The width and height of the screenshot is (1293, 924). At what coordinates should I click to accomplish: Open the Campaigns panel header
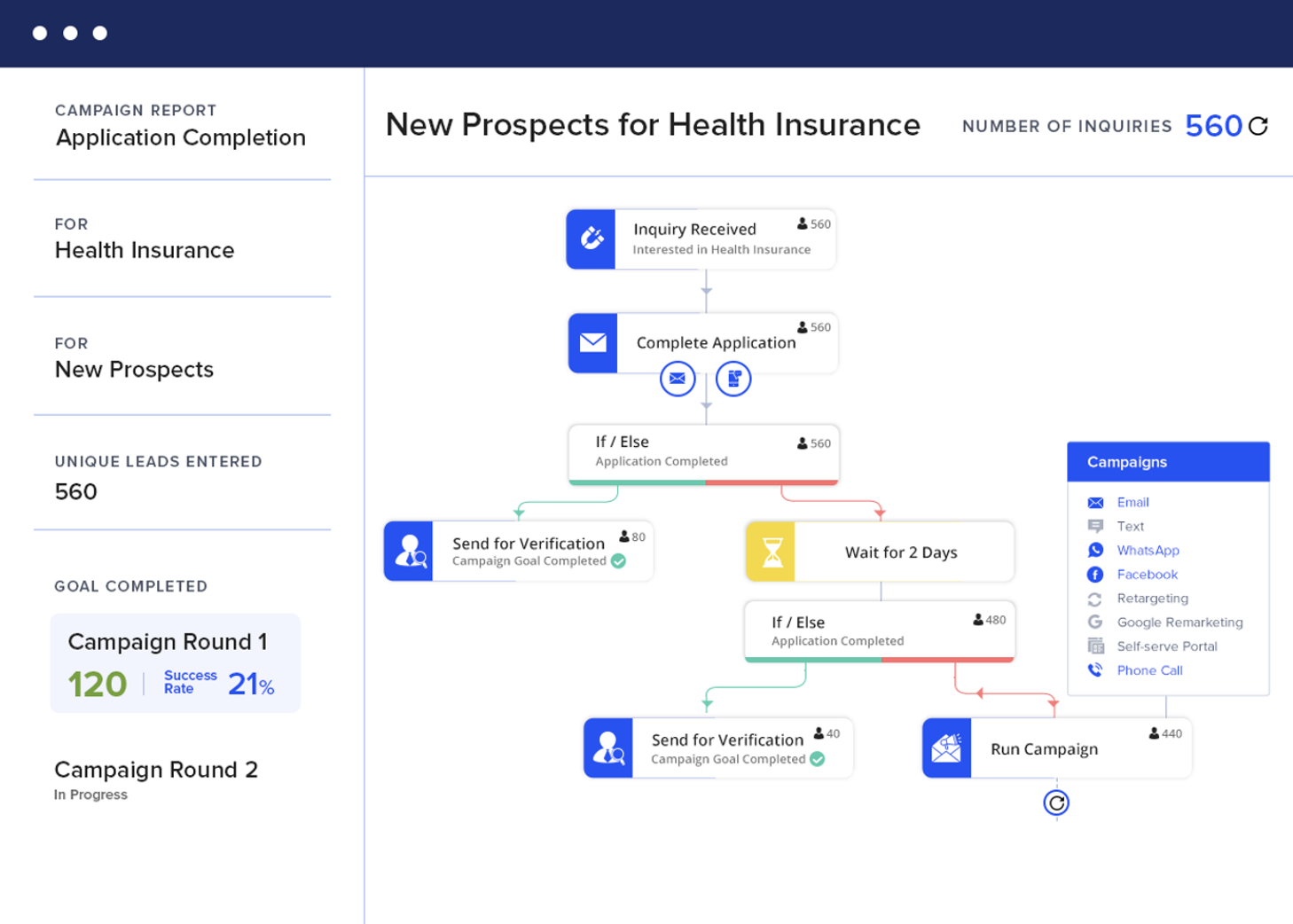click(x=1167, y=462)
